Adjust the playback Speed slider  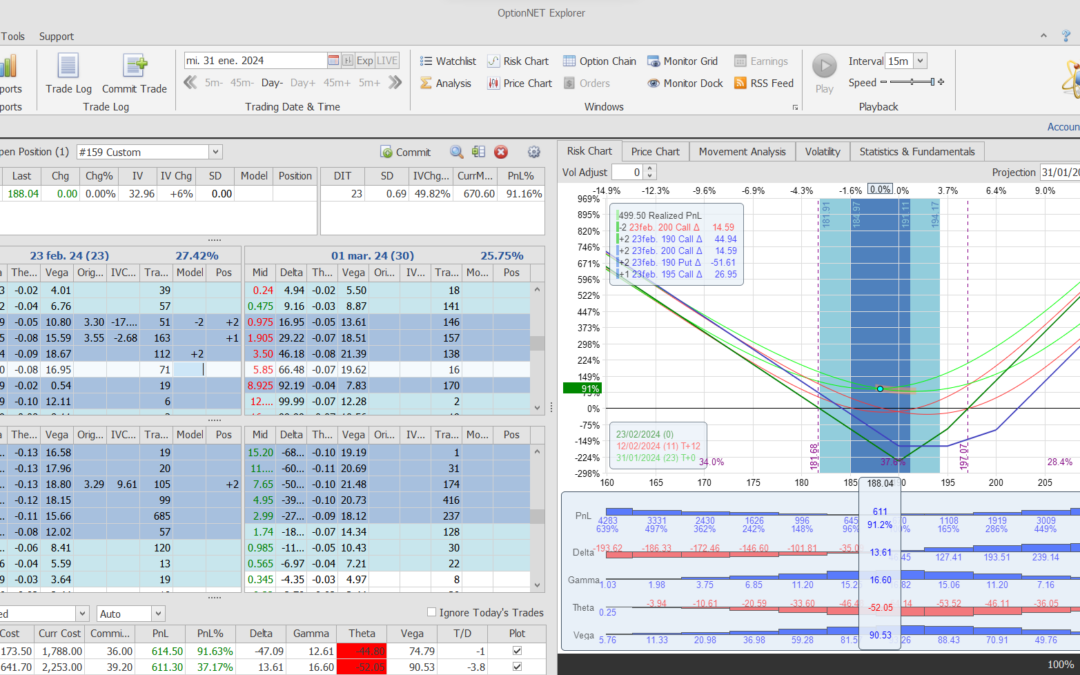click(x=913, y=83)
